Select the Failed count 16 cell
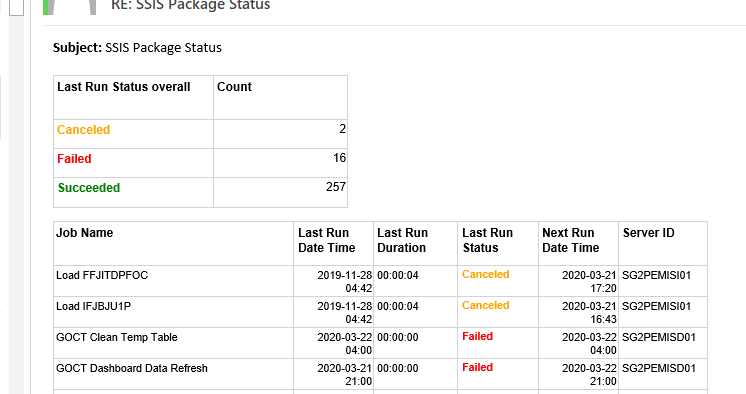 click(x=280, y=163)
